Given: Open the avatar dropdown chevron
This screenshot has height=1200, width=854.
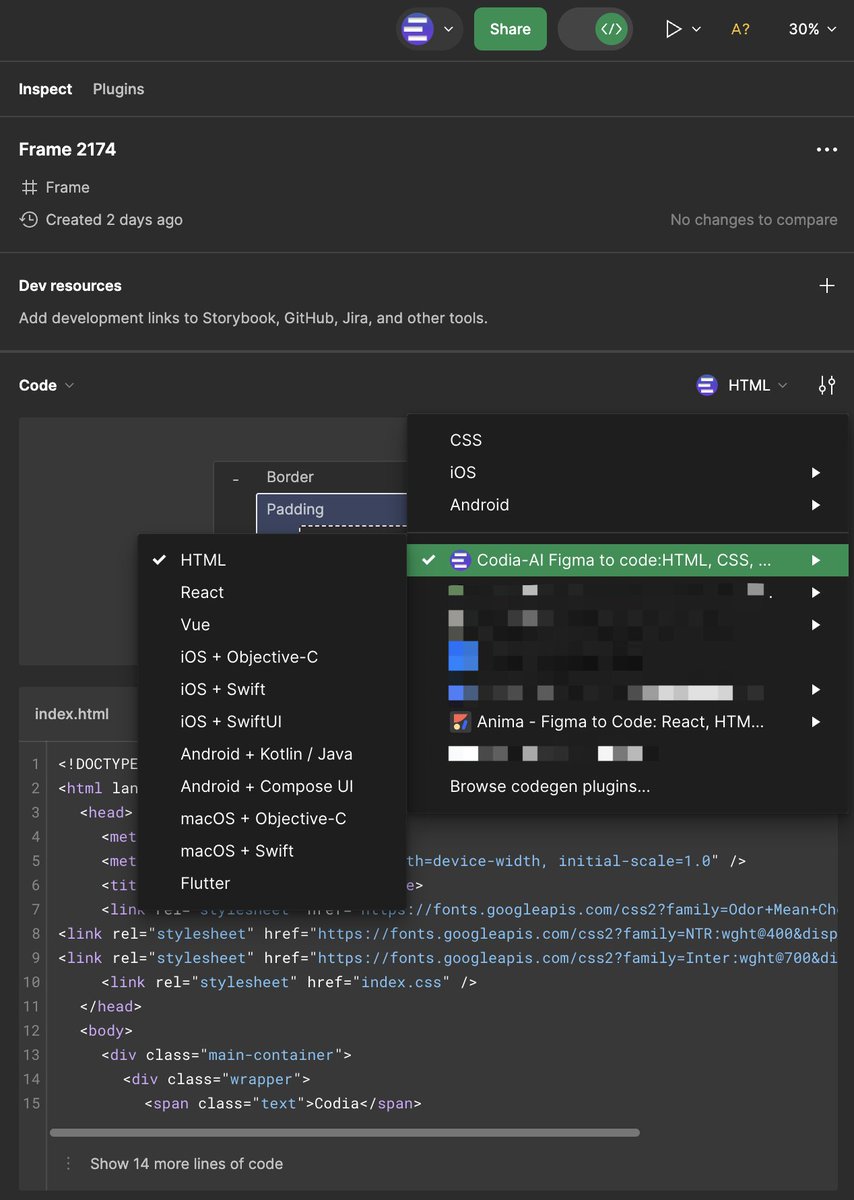Looking at the screenshot, I should [448, 30].
